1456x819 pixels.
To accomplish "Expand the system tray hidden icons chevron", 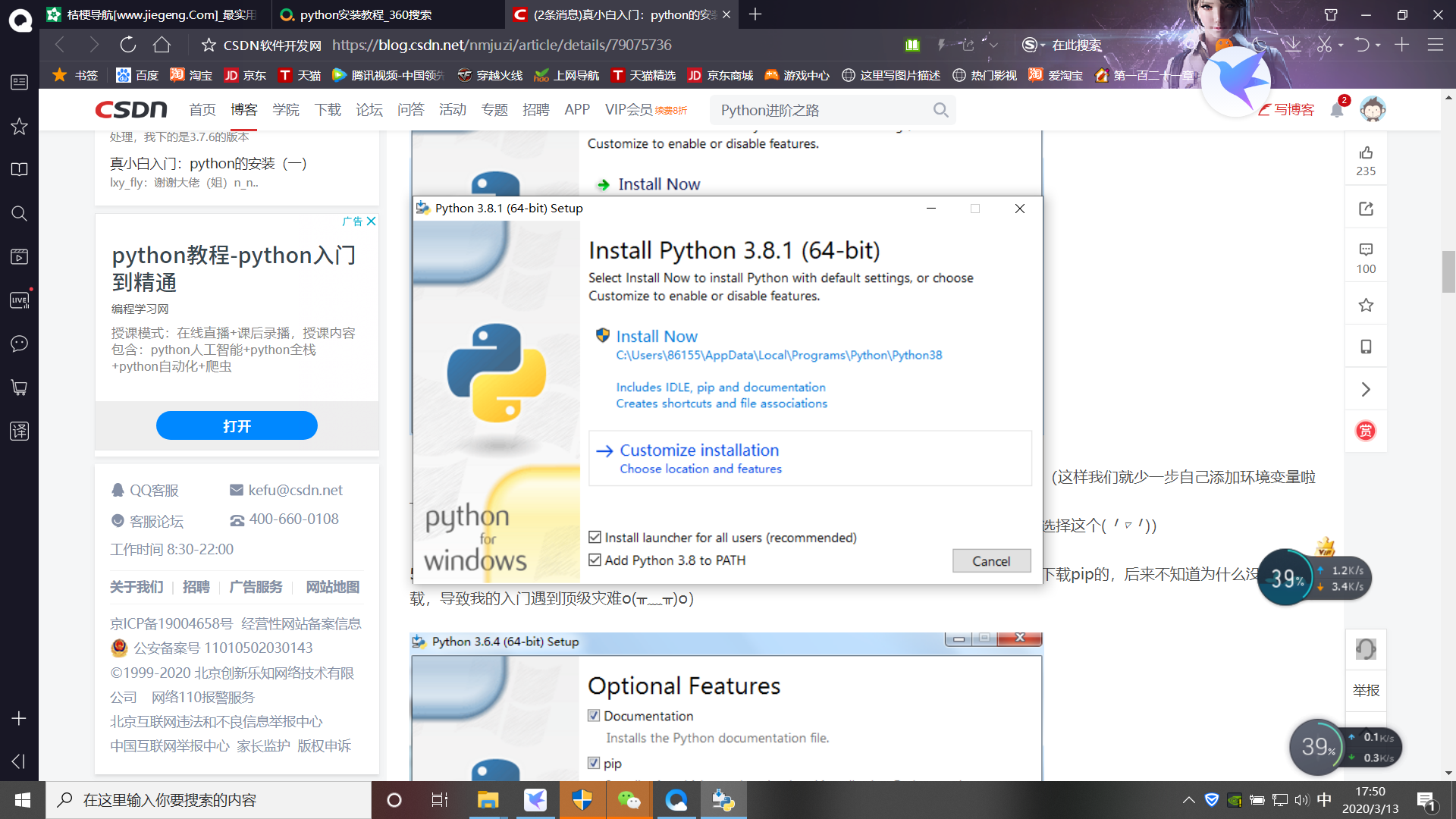I will tap(1188, 800).
